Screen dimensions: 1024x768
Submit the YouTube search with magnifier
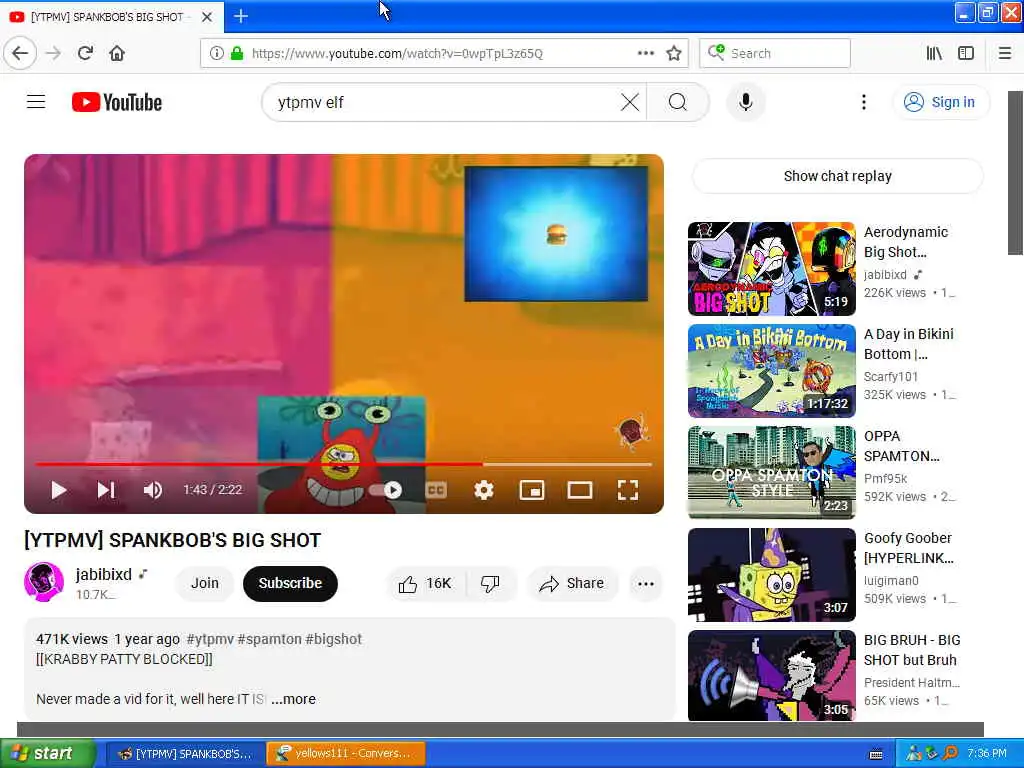pyautogui.click(x=678, y=102)
